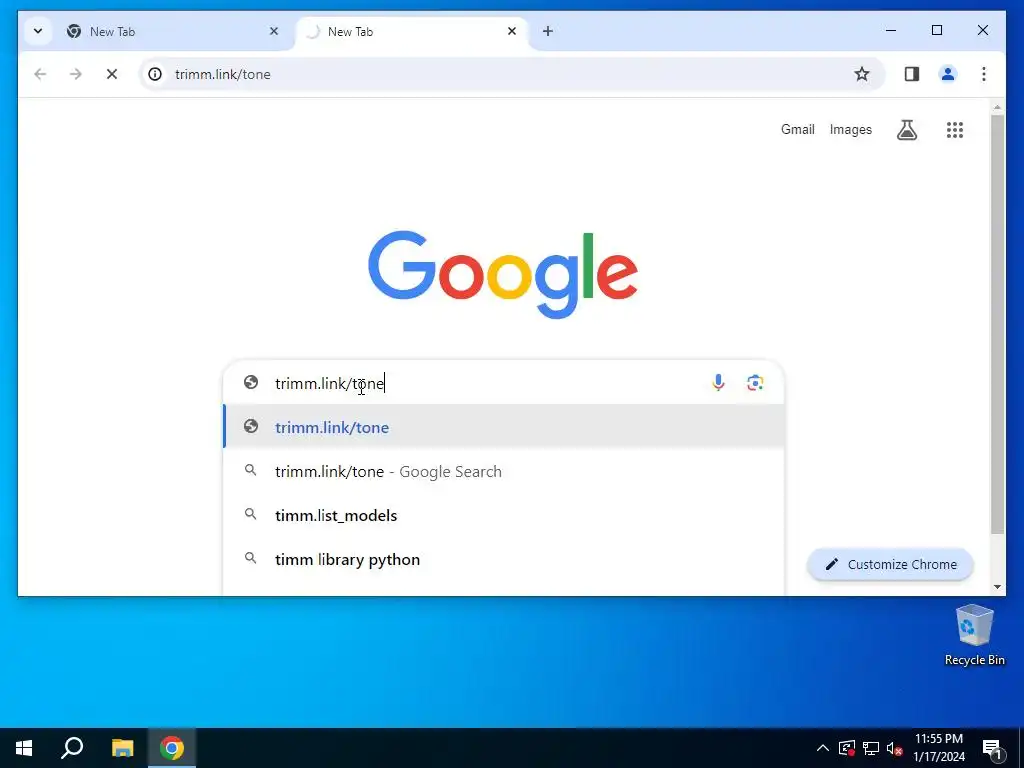Click the Google search box text
The width and height of the screenshot is (1024, 768).
coord(330,383)
